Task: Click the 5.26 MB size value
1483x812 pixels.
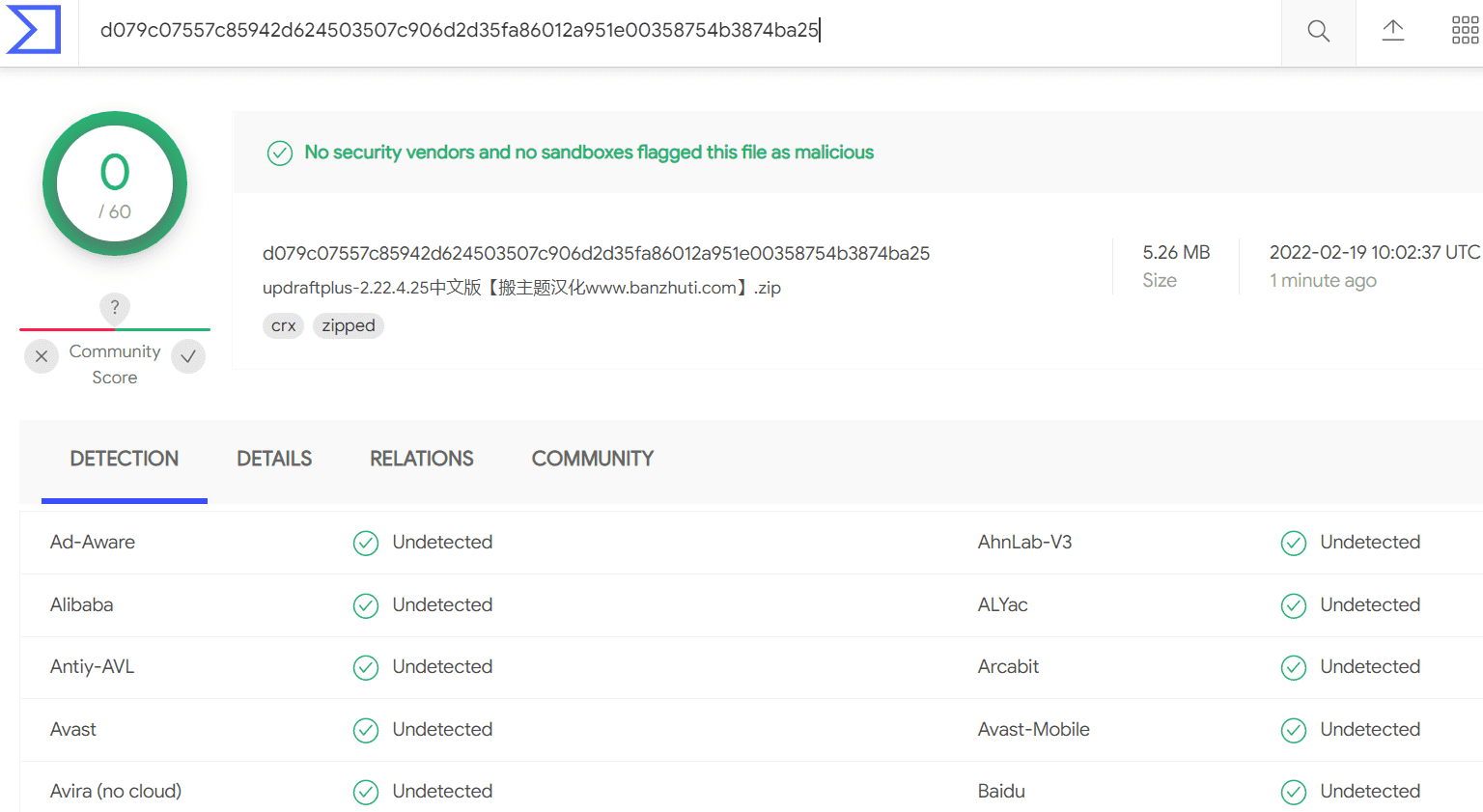Action: pyautogui.click(x=1176, y=252)
